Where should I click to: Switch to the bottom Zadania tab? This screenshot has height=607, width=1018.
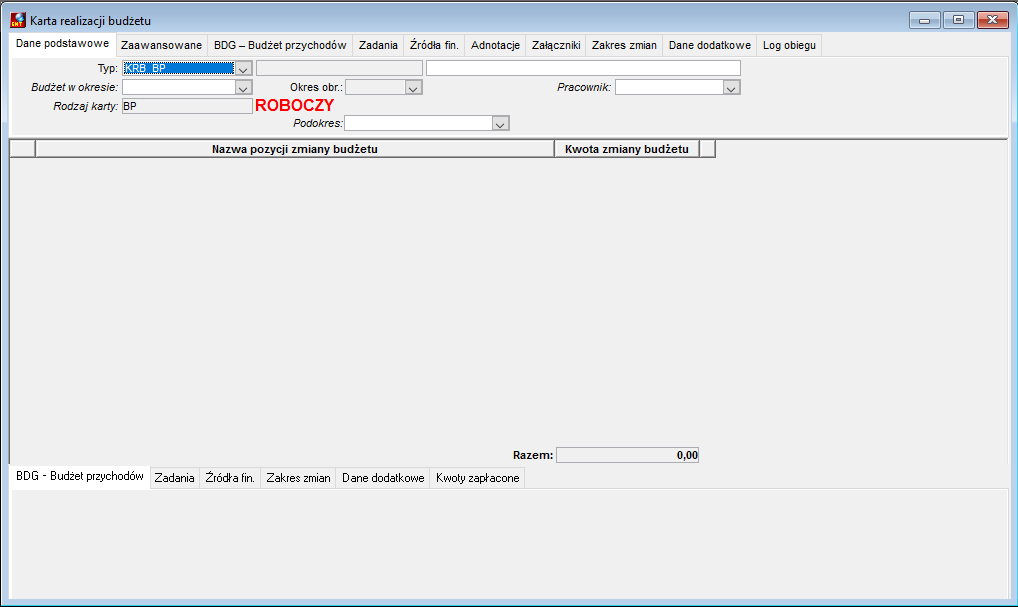(x=174, y=478)
